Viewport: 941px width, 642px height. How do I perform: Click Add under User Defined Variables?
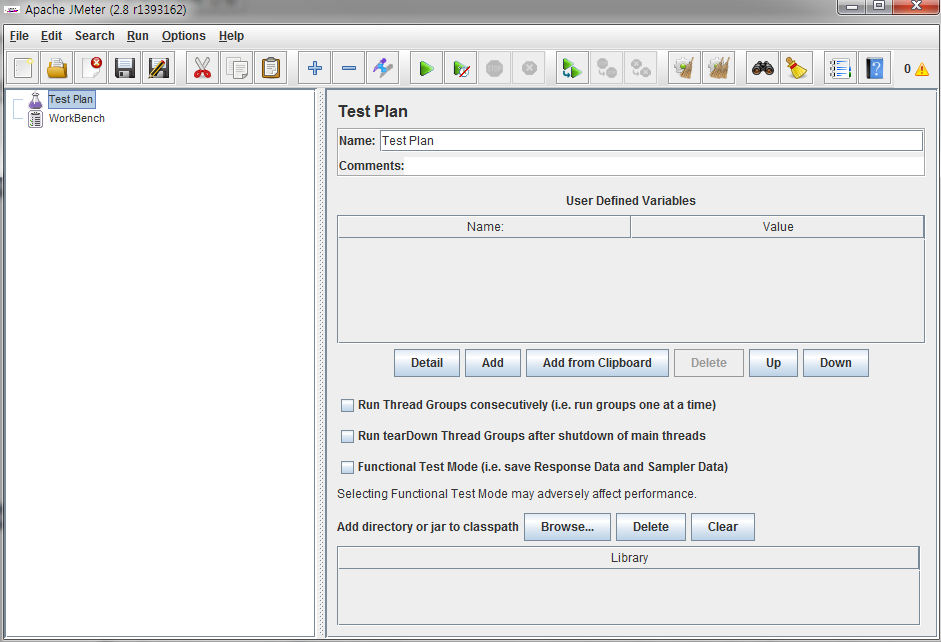coord(493,363)
